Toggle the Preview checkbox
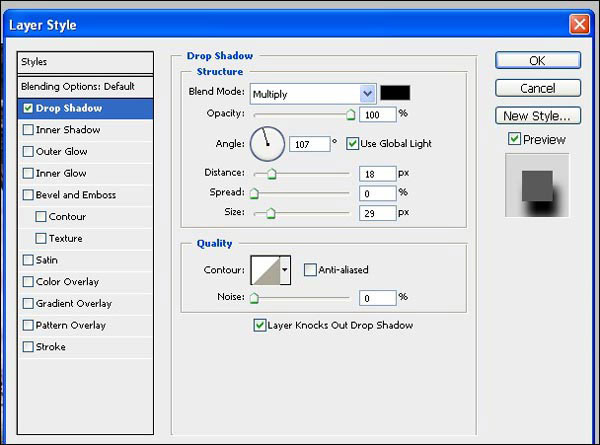This screenshot has height=445, width=600. click(x=514, y=139)
